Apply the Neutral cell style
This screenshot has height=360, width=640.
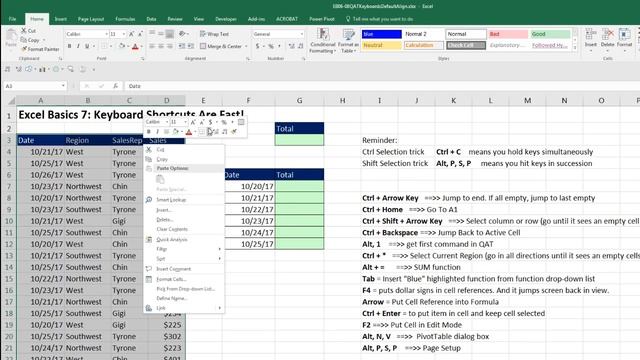coord(382,45)
